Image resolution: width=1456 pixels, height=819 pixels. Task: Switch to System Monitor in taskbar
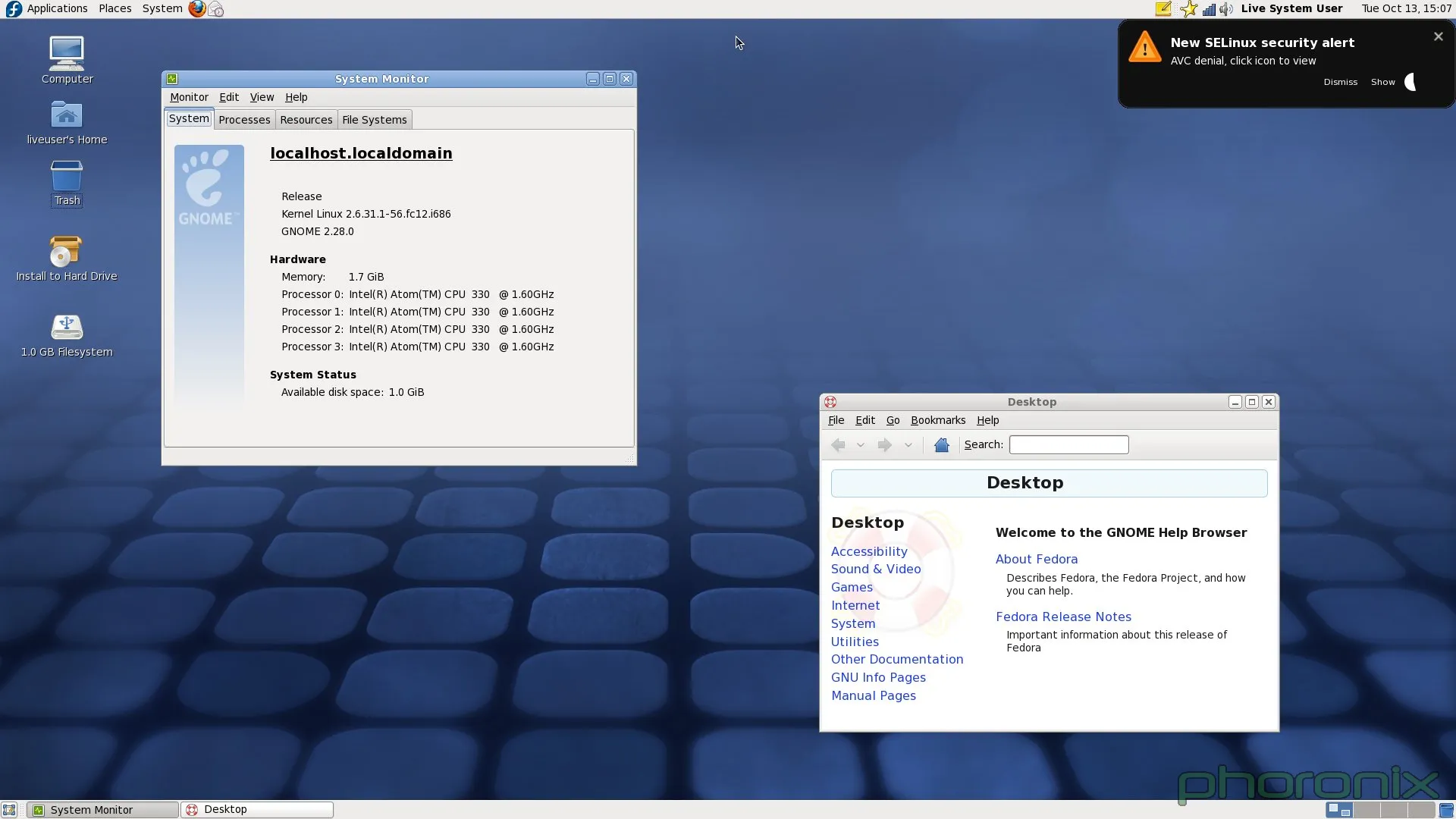pyautogui.click(x=103, y=810)
